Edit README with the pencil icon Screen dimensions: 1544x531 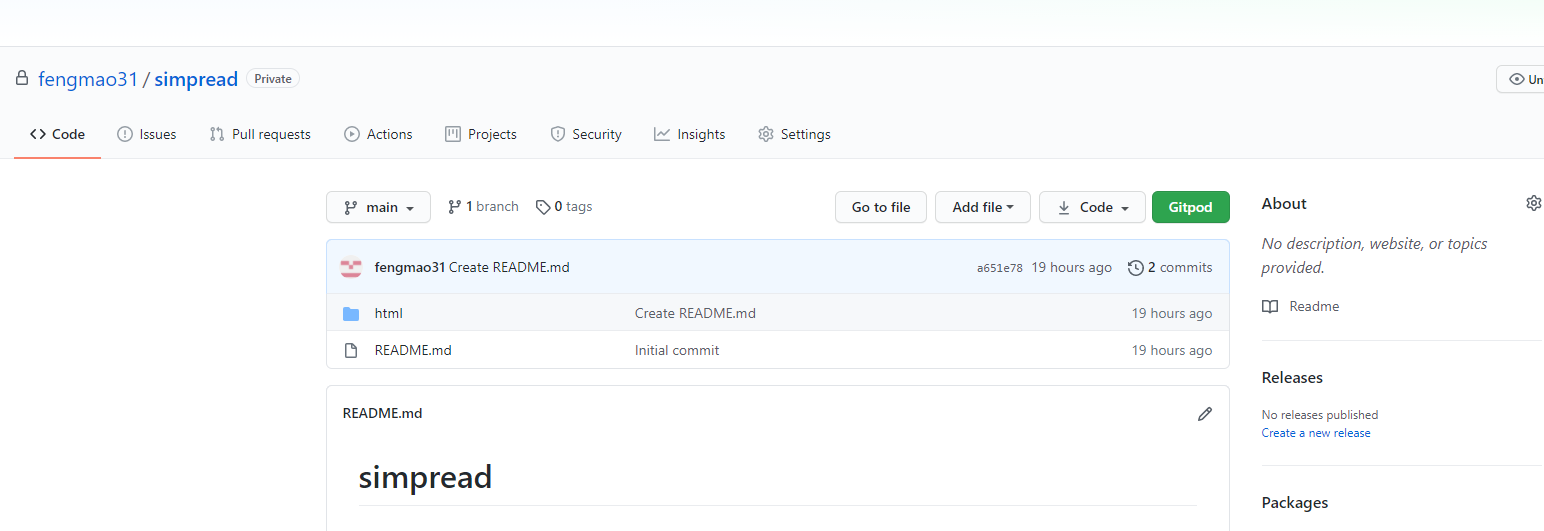pos(1205,413)
